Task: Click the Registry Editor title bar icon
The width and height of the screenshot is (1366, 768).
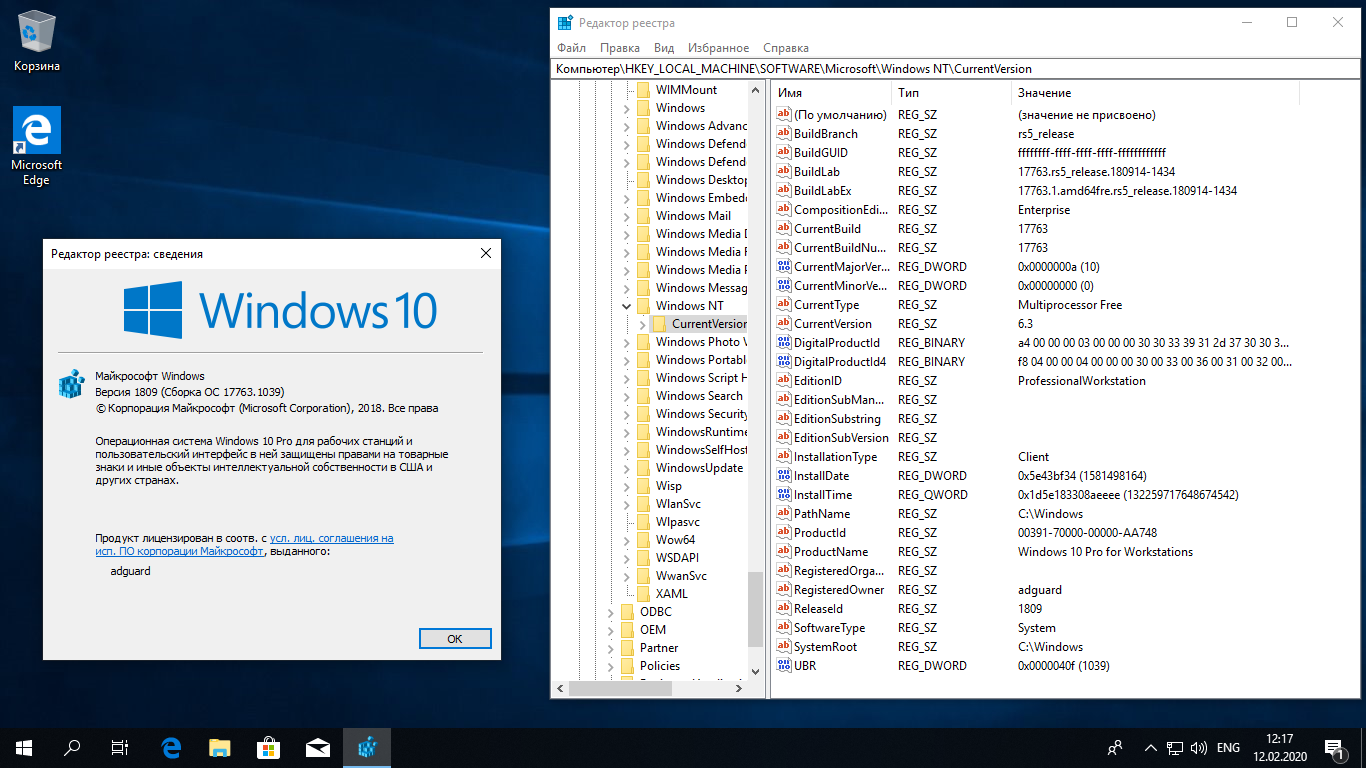Action: coord(565,22)
